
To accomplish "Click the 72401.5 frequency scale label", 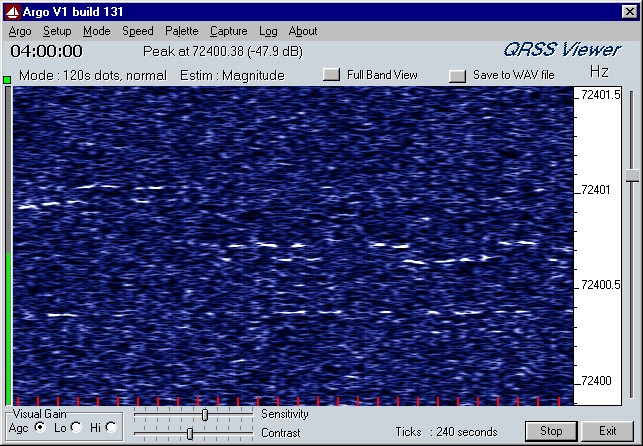I will coord(601,95).
